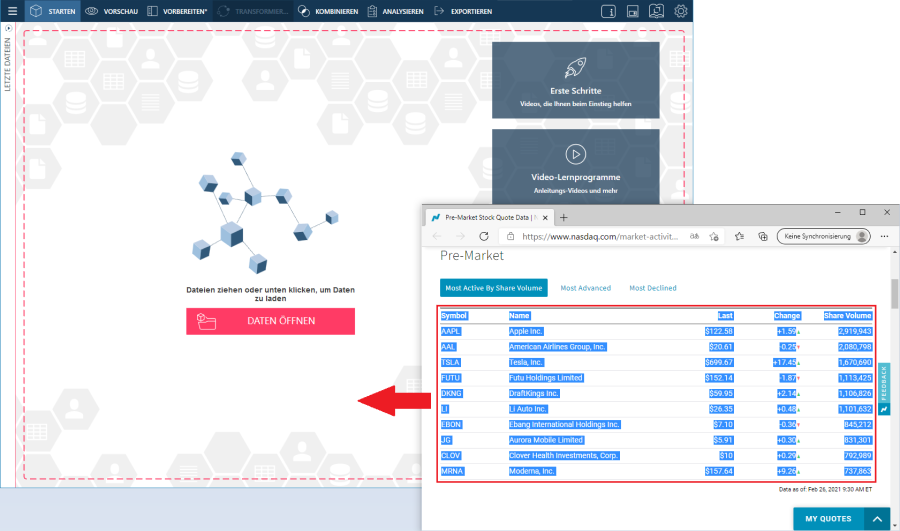
Task: Go to the Exportieren tab
Action: point(463,11)
